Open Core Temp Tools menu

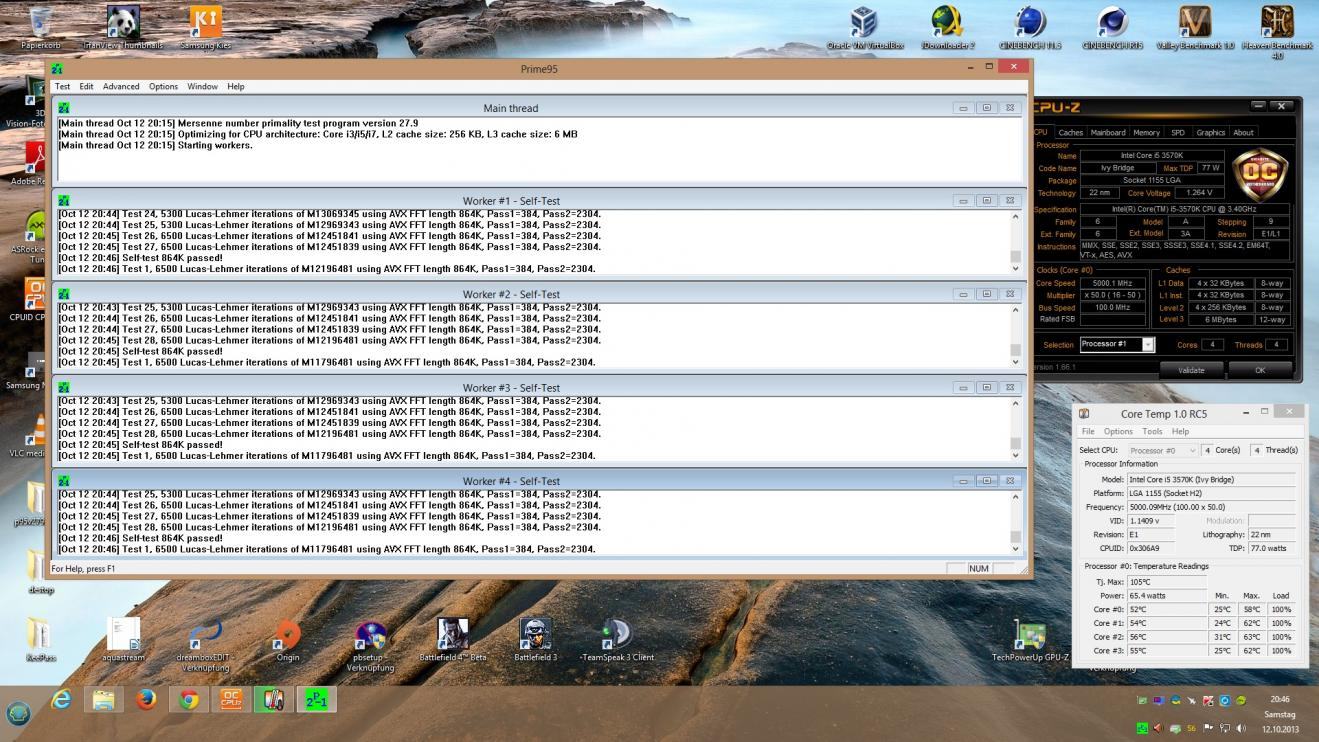(x=1152, y=431)
